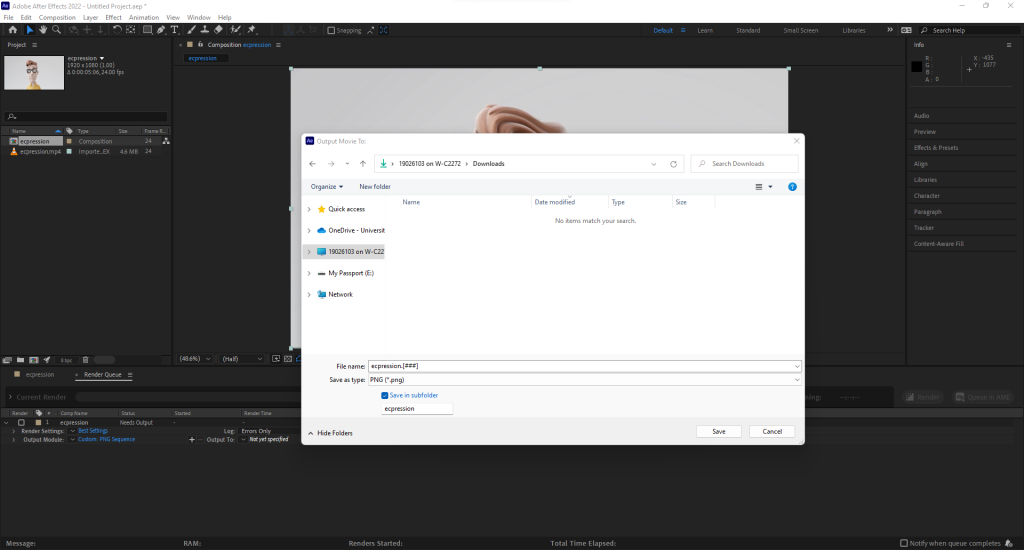1024x550 pixels.
Task: Expand the Network node
Action: pyautogui.click(x=309, y=295)
